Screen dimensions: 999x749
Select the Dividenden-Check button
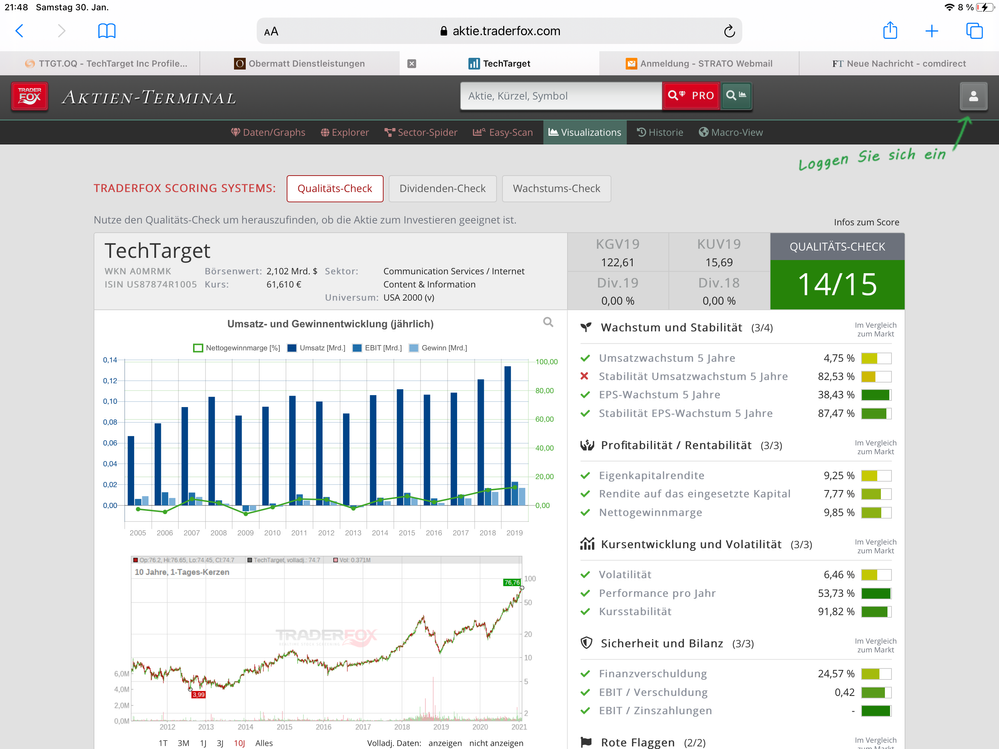tap(442, 188)
